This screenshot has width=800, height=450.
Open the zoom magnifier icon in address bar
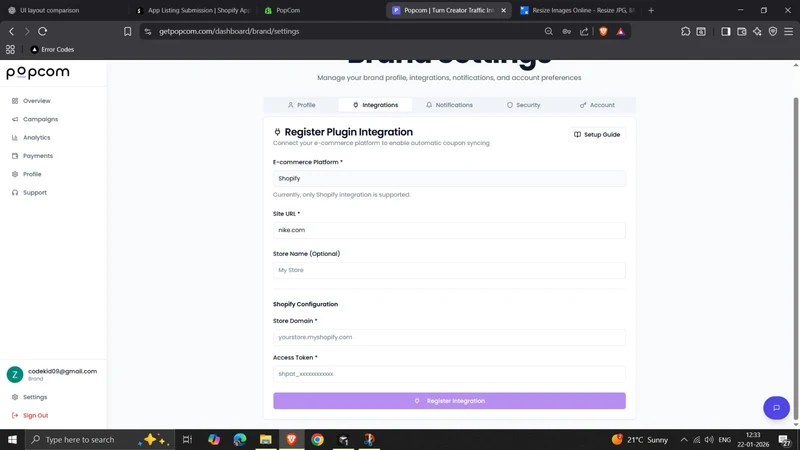(548, 31)
